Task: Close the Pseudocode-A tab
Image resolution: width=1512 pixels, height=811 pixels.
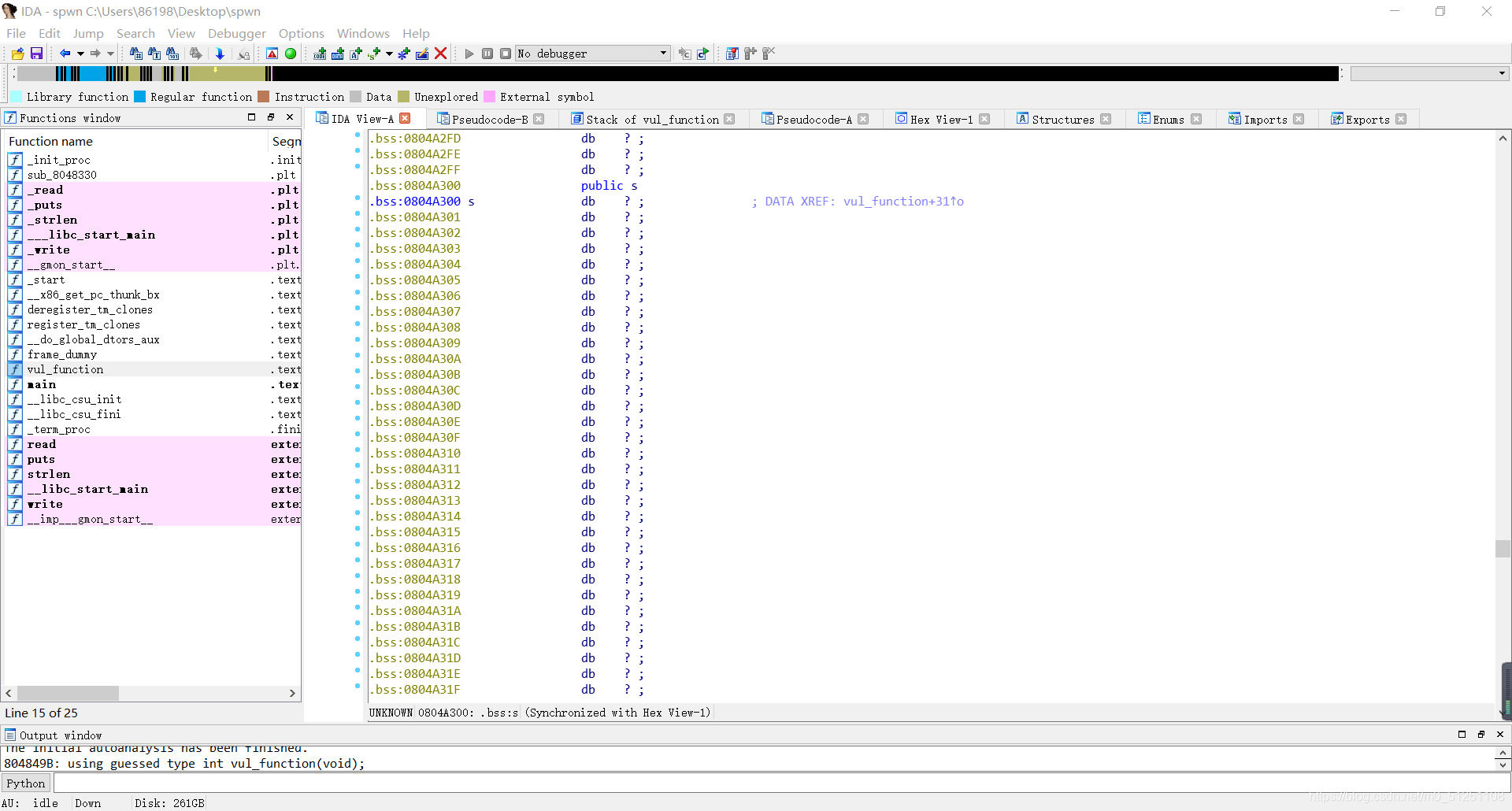Action: [863, 119]
